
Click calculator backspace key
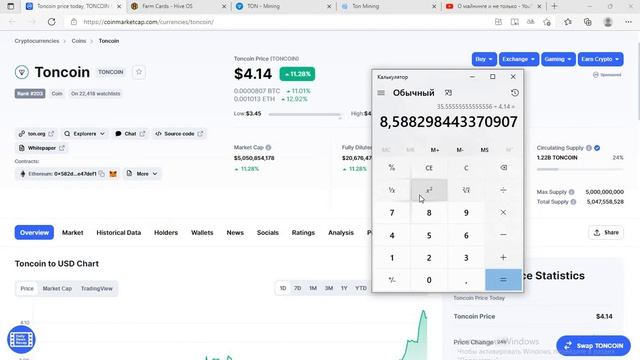tap(503, 168)
